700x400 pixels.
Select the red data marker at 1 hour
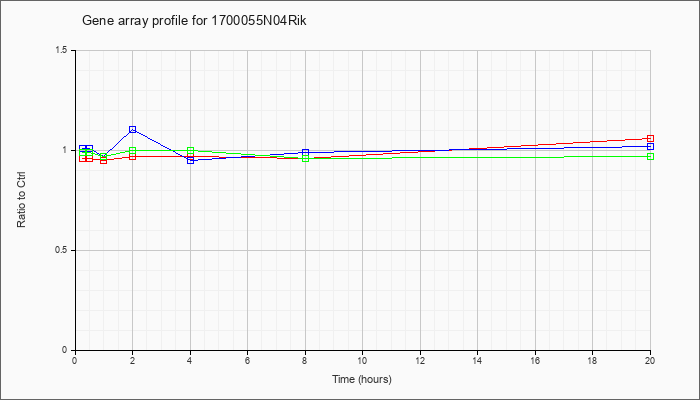pyautogui.click(x=104, y=160)
